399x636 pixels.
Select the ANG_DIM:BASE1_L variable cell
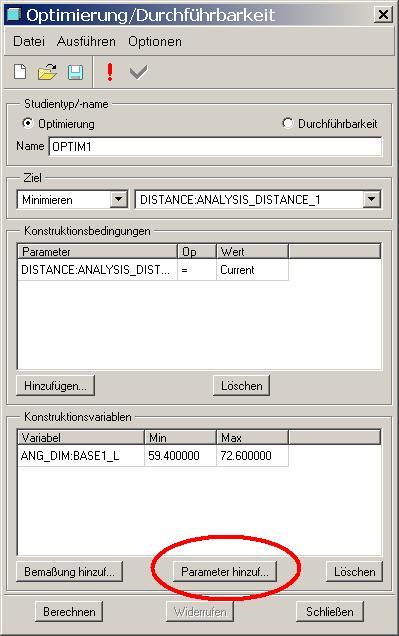pos(81,456)
